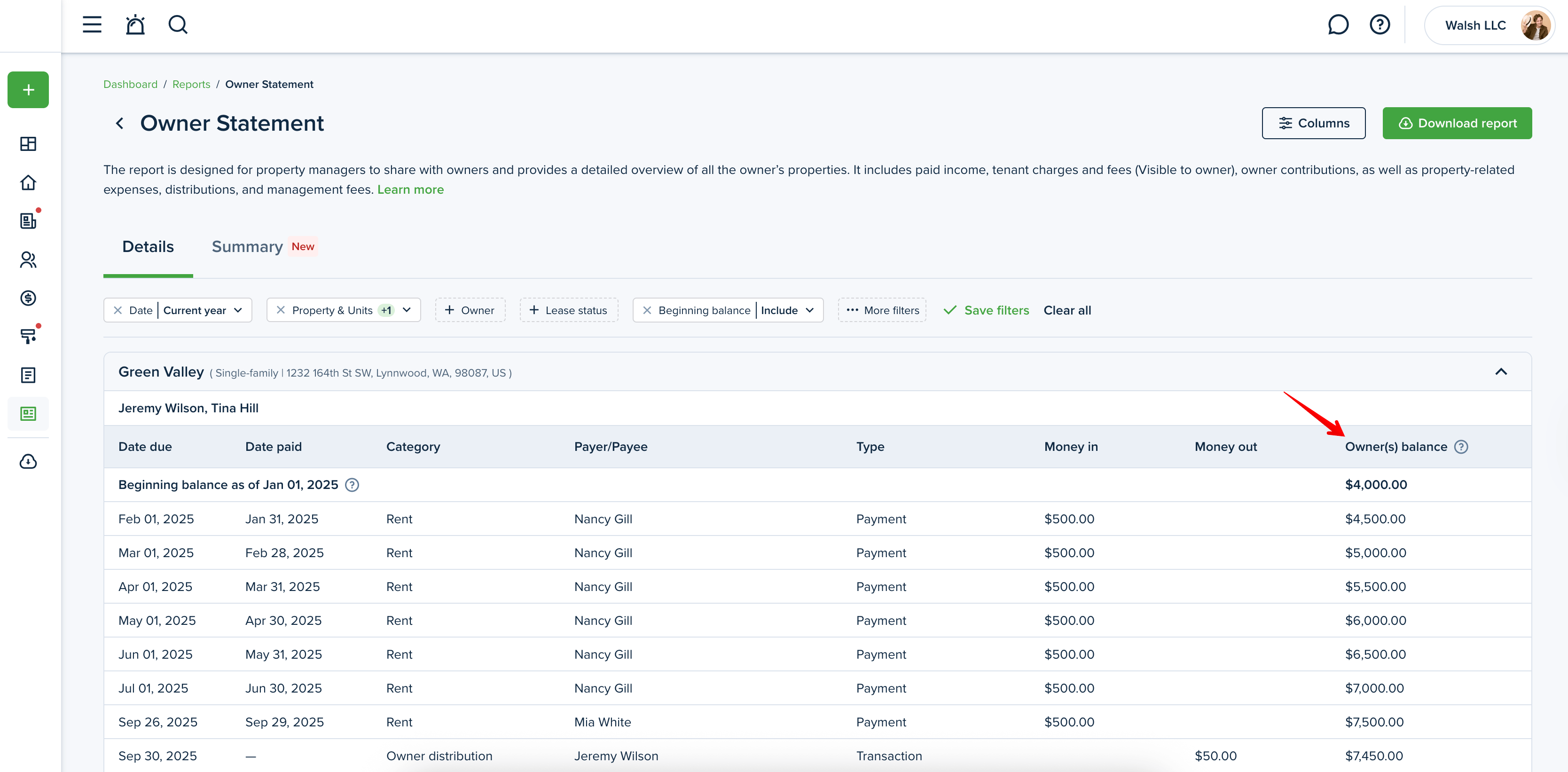
Task: Open the contacts people sidebar icon
Action: (x=28, y=260)
